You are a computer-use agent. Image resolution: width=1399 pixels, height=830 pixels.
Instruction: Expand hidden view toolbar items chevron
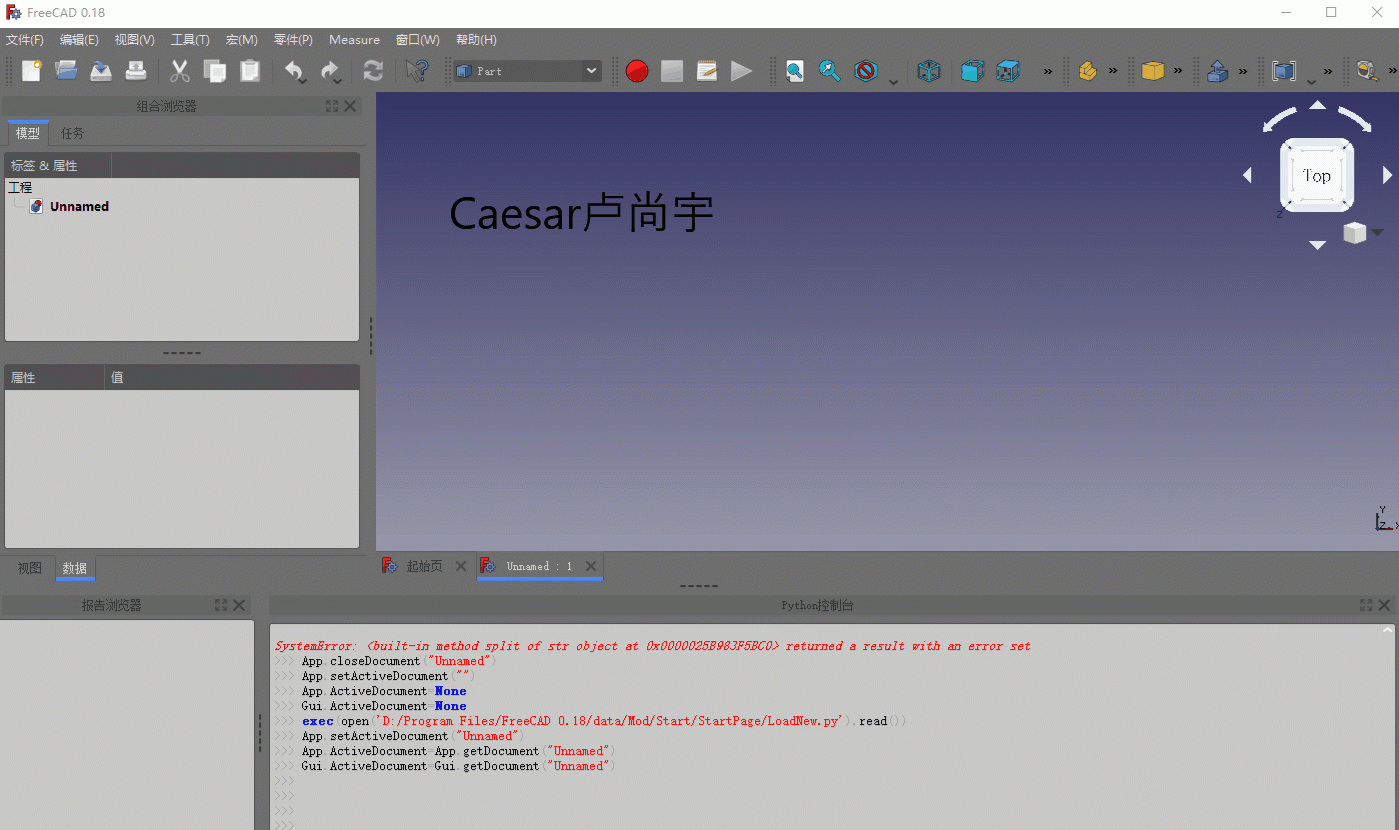click(1047, 71)
